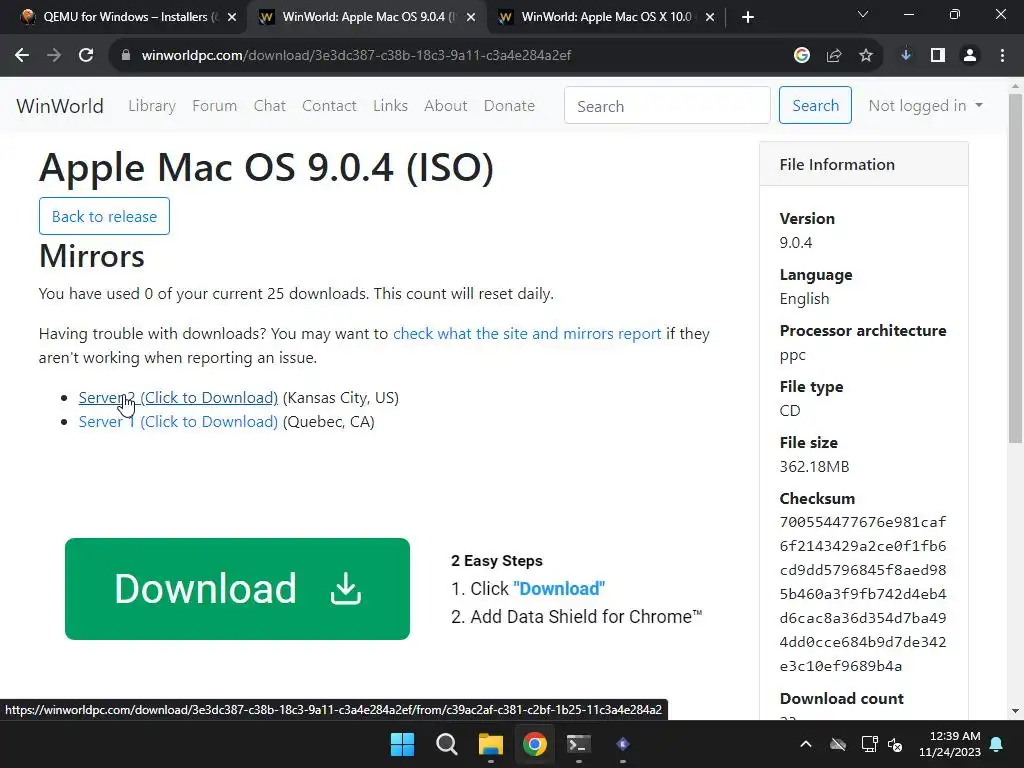The height and width of the screenshot is (768, 1024).
Task: Close the Mac OS X 10.0 tab
Action: pyautogui.click(x=710, y=17)
